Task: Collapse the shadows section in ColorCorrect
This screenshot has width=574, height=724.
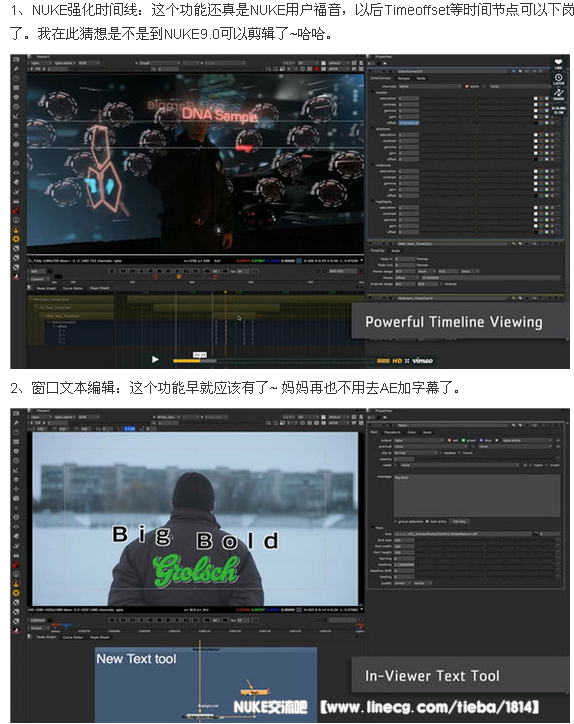Action: coord(373,128)
